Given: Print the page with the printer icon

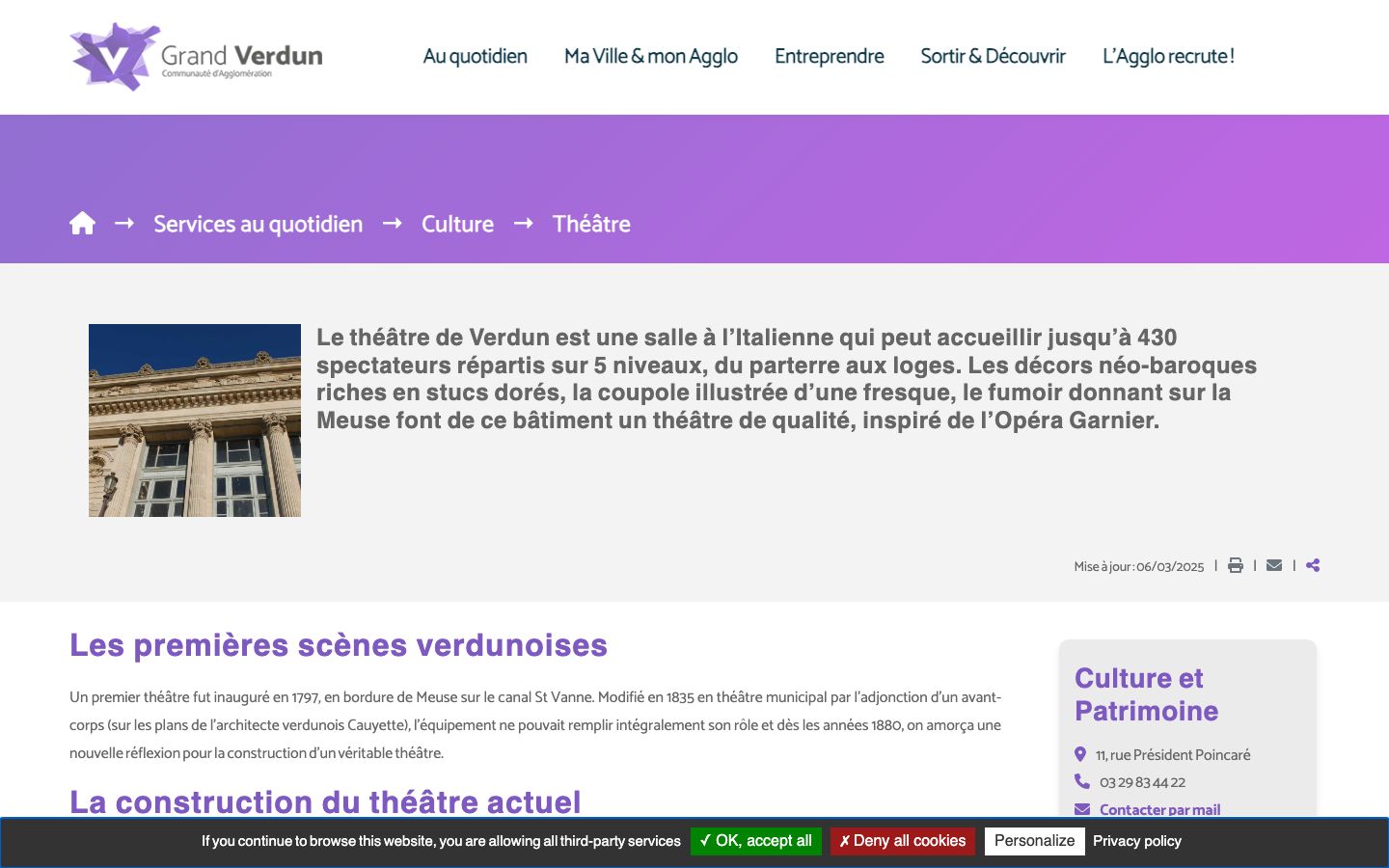Looking at the screenshot, I should pyautogui.click(x=1236, y=565).
